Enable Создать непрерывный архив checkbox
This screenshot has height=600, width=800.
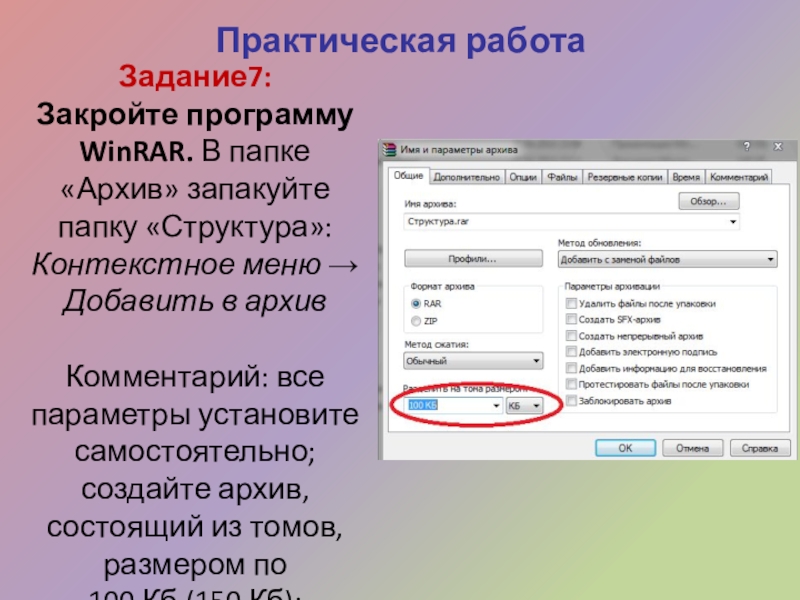click(x=571, y=336)
